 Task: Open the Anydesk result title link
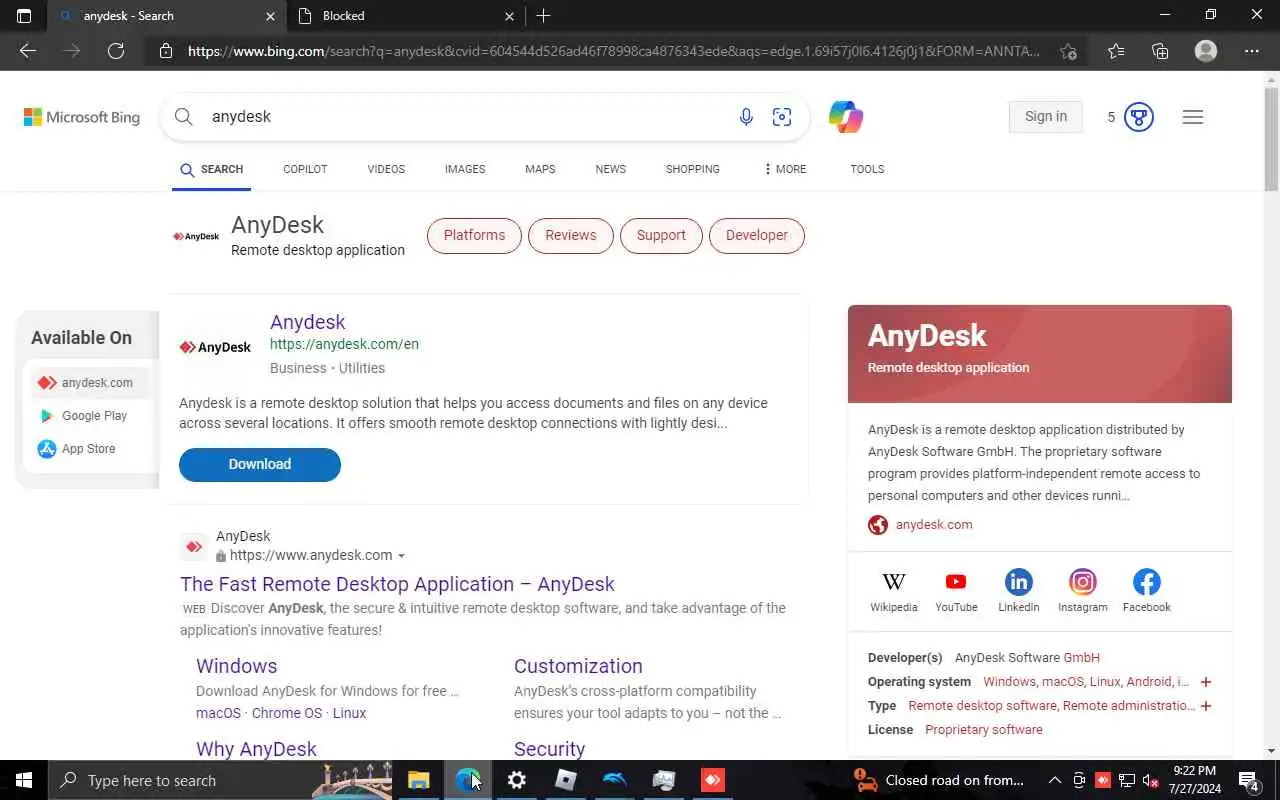[307, 322]
